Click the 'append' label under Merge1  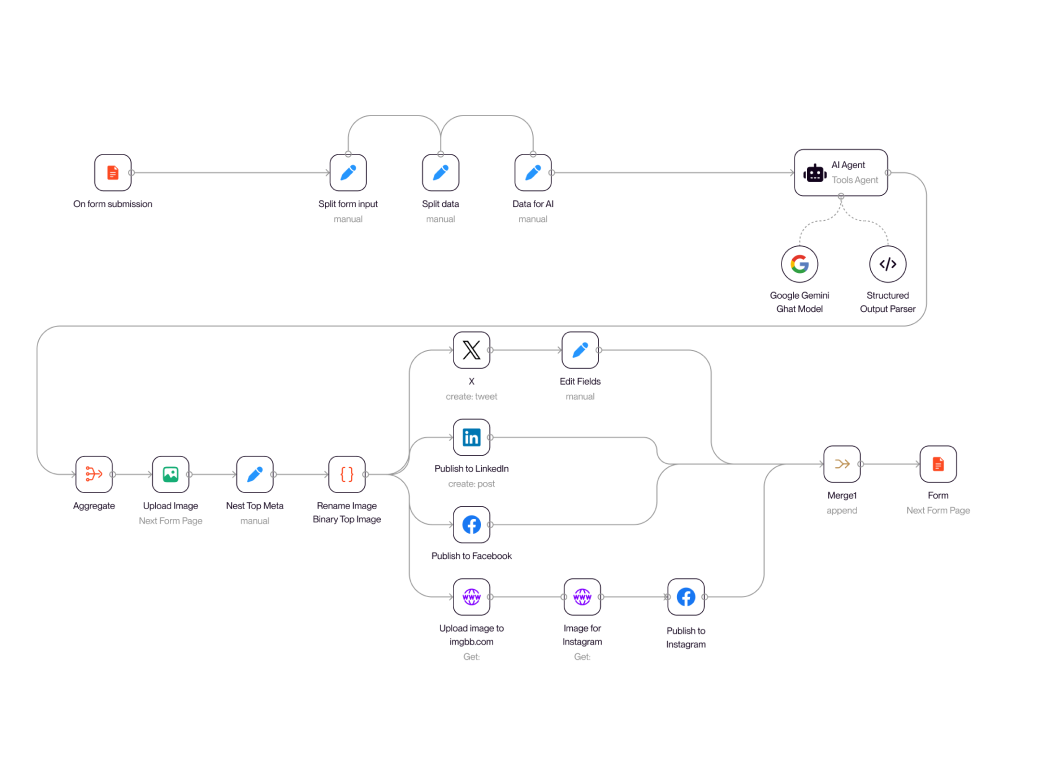pos(842,511)
